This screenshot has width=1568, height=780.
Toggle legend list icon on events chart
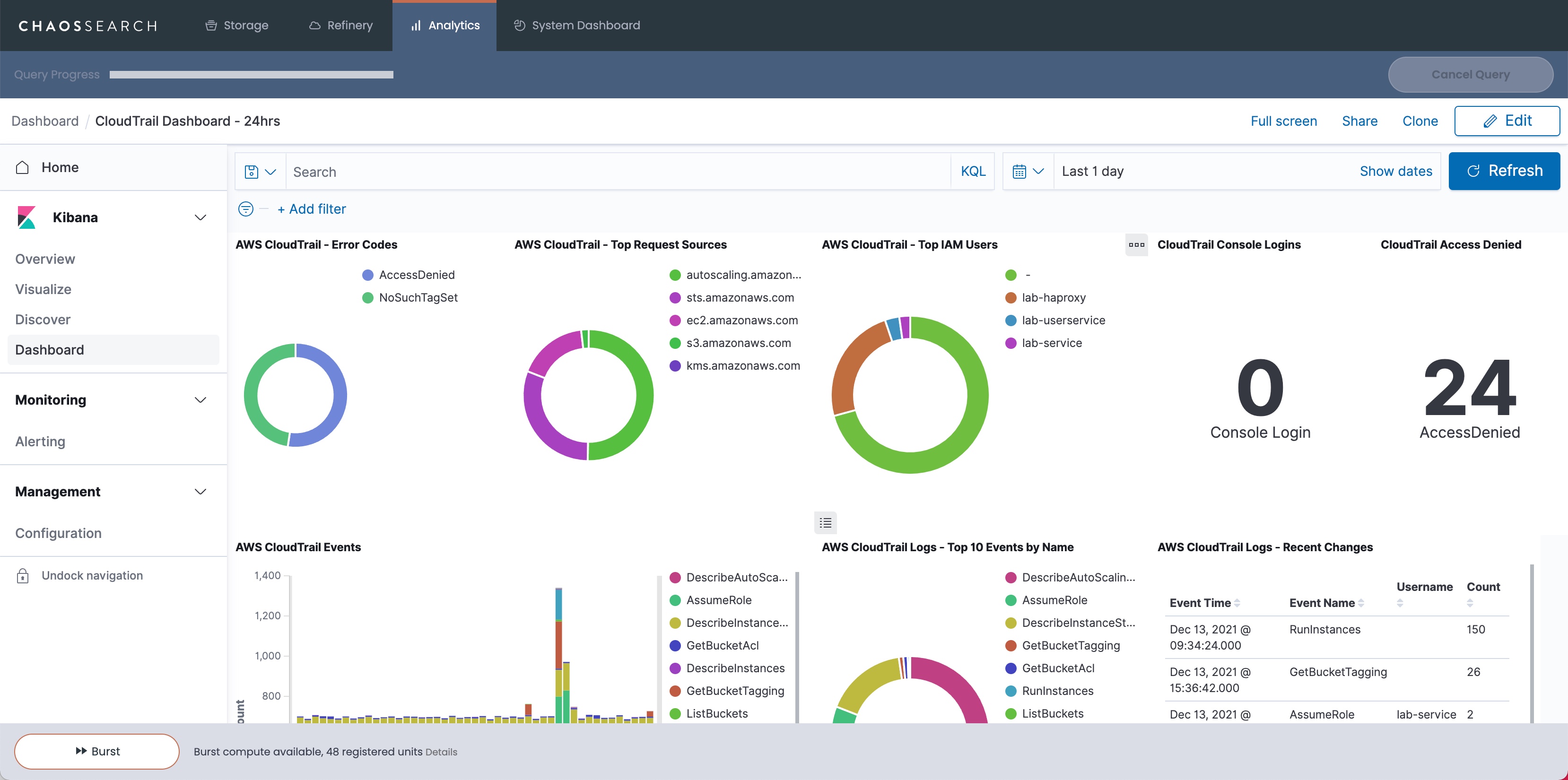826,523
